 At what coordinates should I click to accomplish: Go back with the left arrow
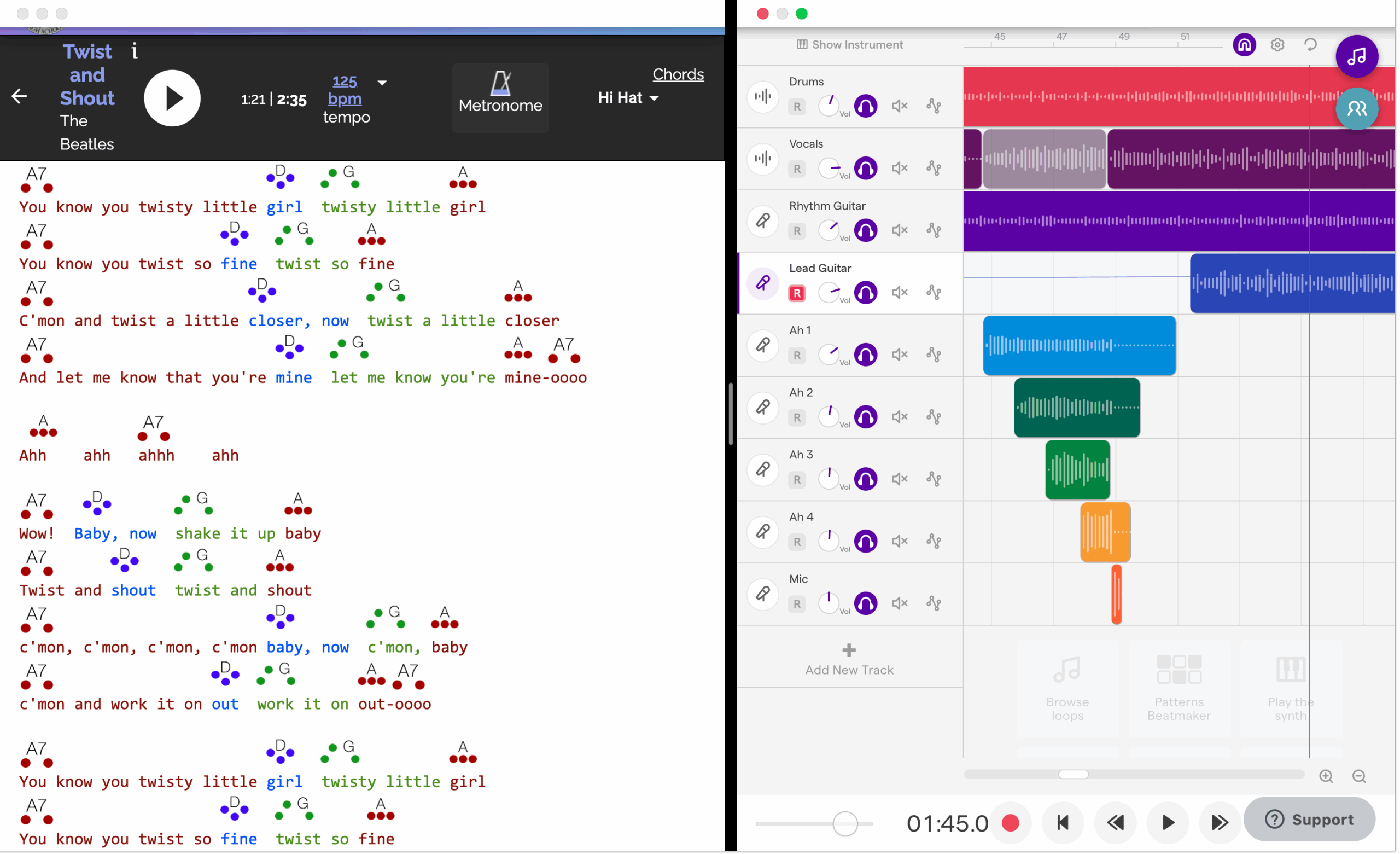tap(19, 97)
